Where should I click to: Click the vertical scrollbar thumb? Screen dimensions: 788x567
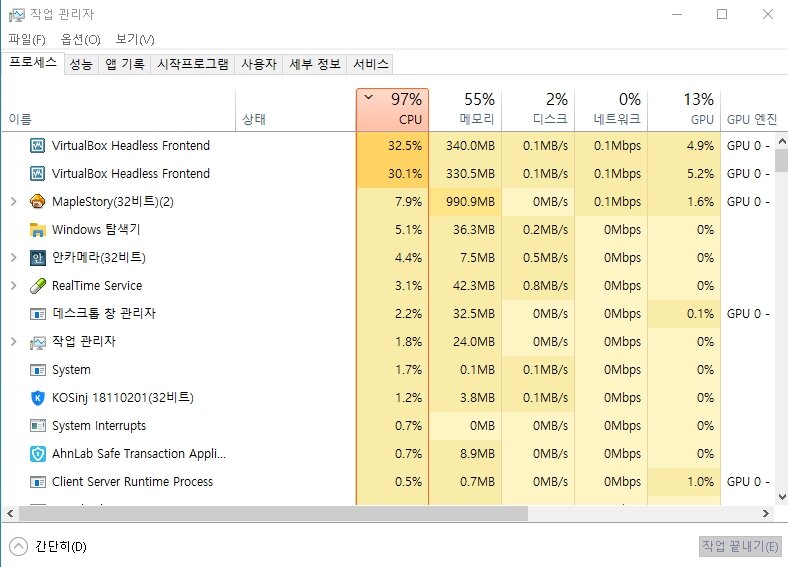pyautogui.click(x=782, y=161)
